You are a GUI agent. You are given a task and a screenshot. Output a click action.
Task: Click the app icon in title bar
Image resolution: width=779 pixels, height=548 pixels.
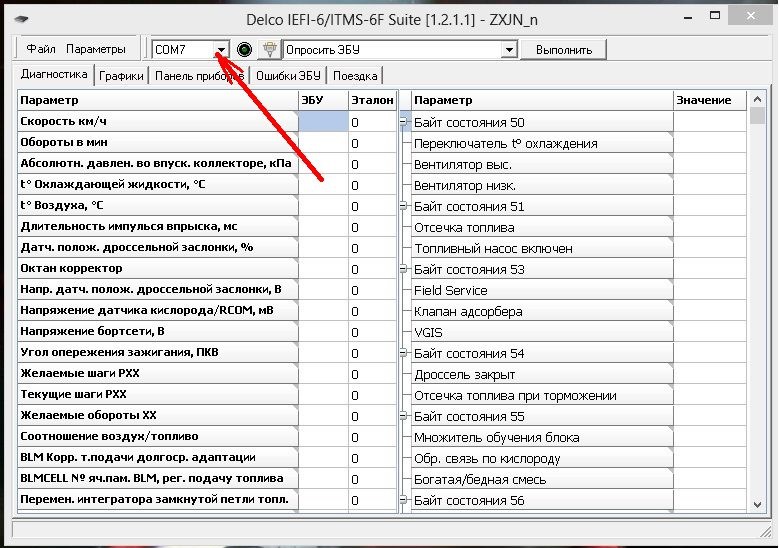tap(19, 18)
